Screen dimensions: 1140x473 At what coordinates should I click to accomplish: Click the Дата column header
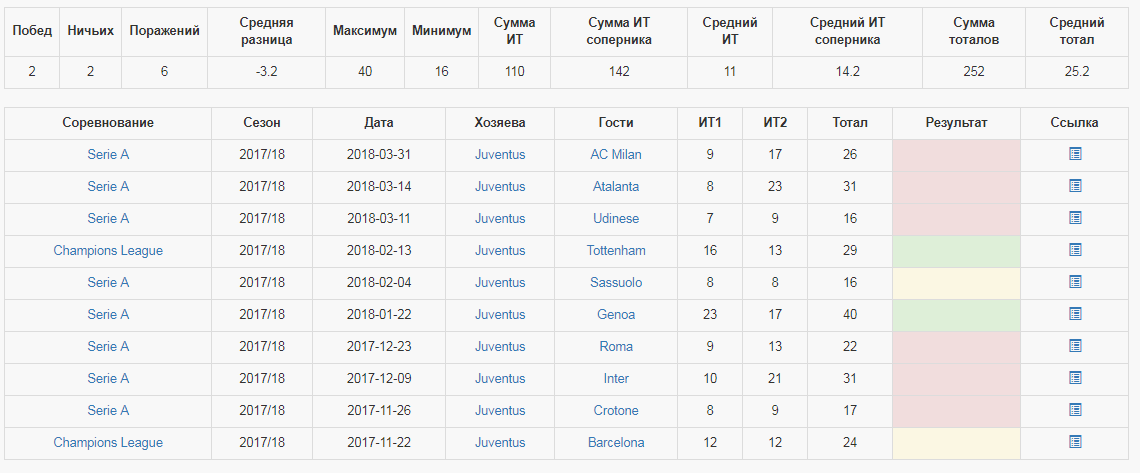tap(379, 123)
